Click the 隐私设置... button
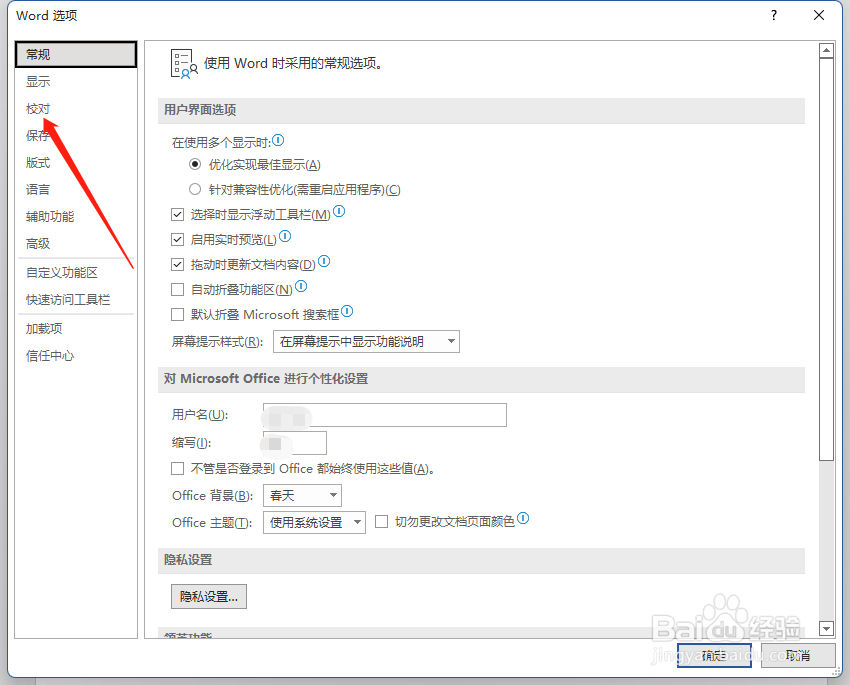The width and height of the screenshot is (850, 685). [x=209, y=596]
